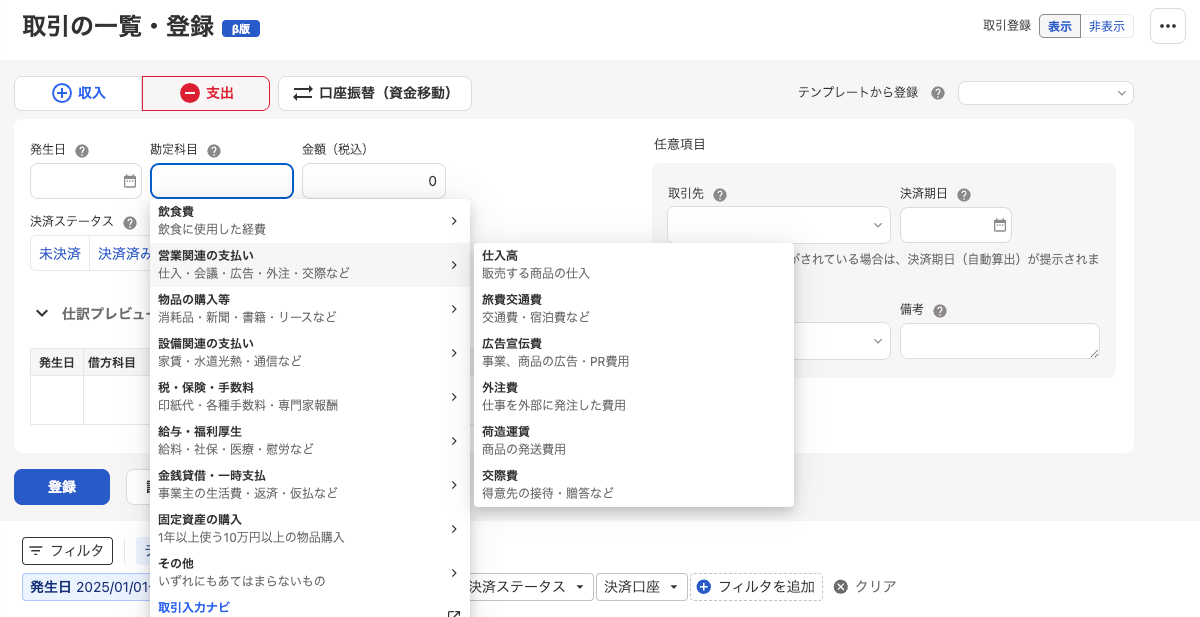Screen dimensions: 1200x617
Task: Click the 登録 button
Action: [62, 487]
